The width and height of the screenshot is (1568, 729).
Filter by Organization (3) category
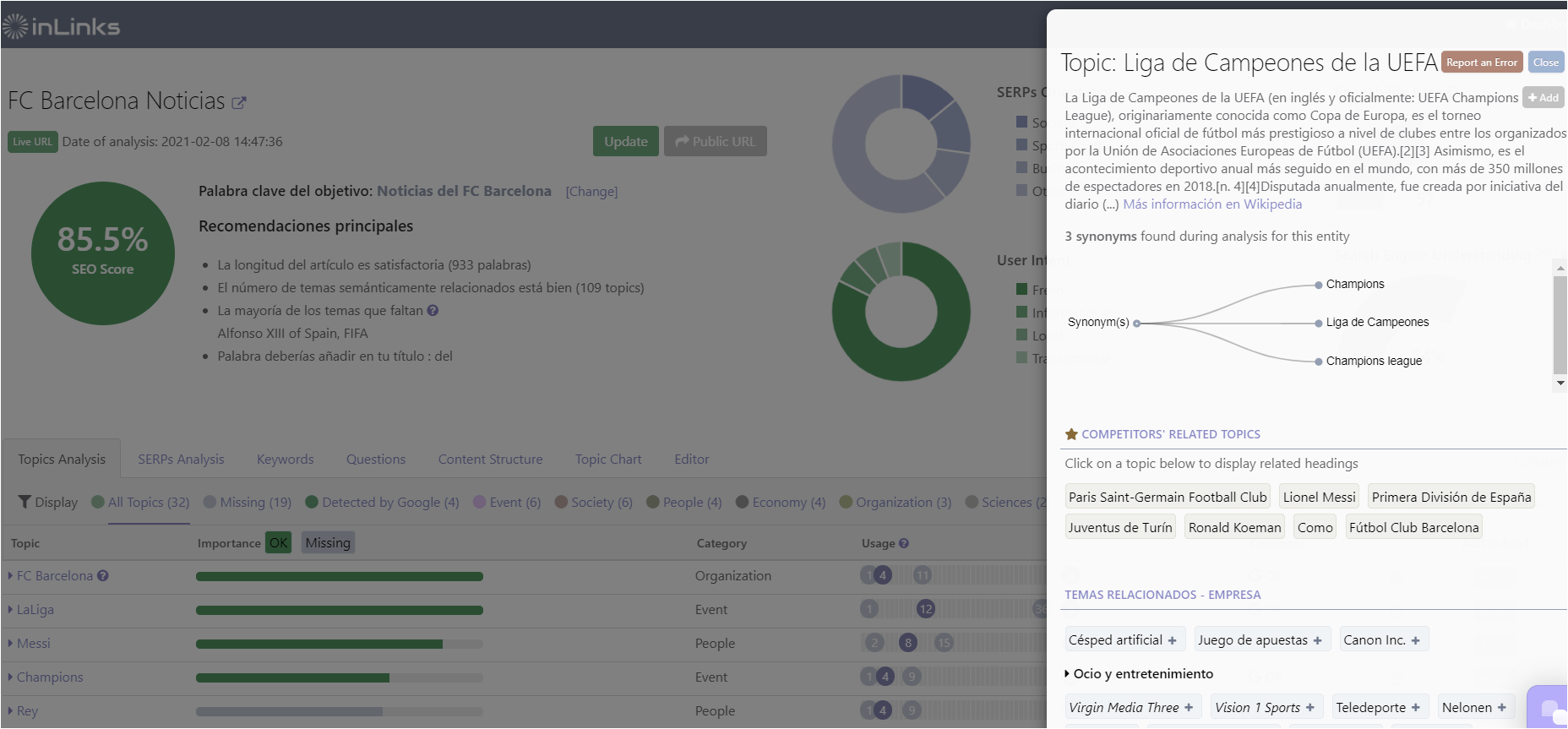point(896,502)
